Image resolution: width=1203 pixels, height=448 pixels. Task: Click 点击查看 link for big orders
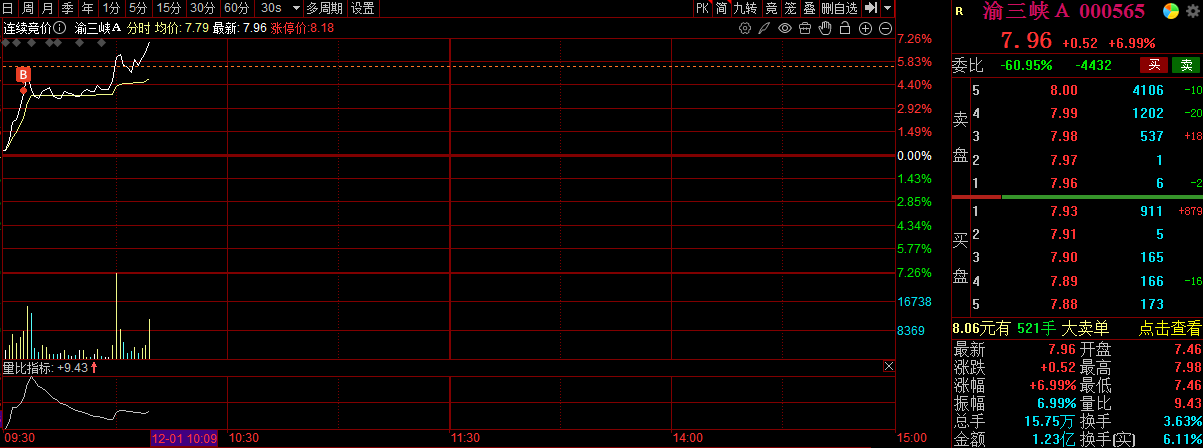tap(1171, 328)
